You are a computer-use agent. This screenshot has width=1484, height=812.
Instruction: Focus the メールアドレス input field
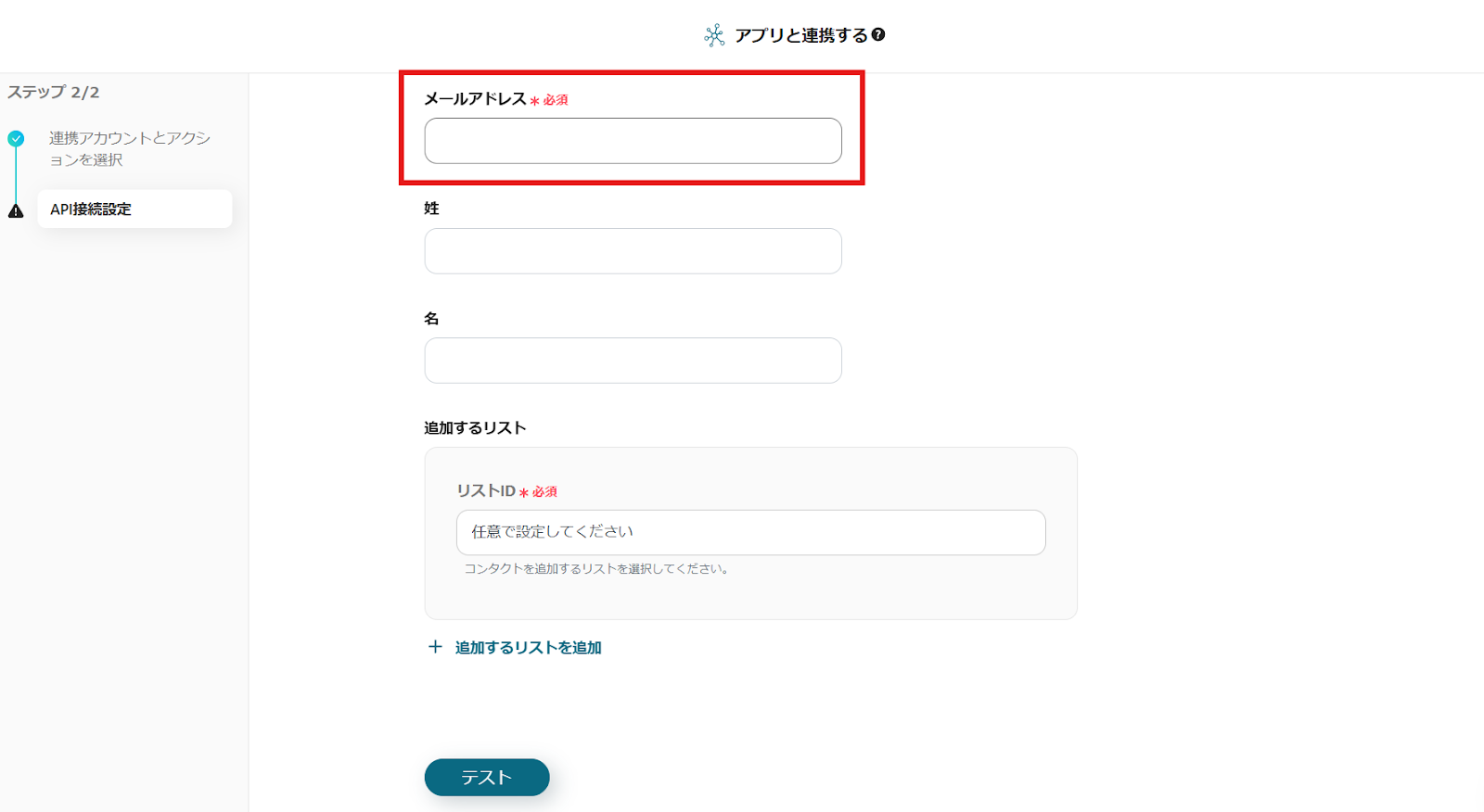coord(633,141)
